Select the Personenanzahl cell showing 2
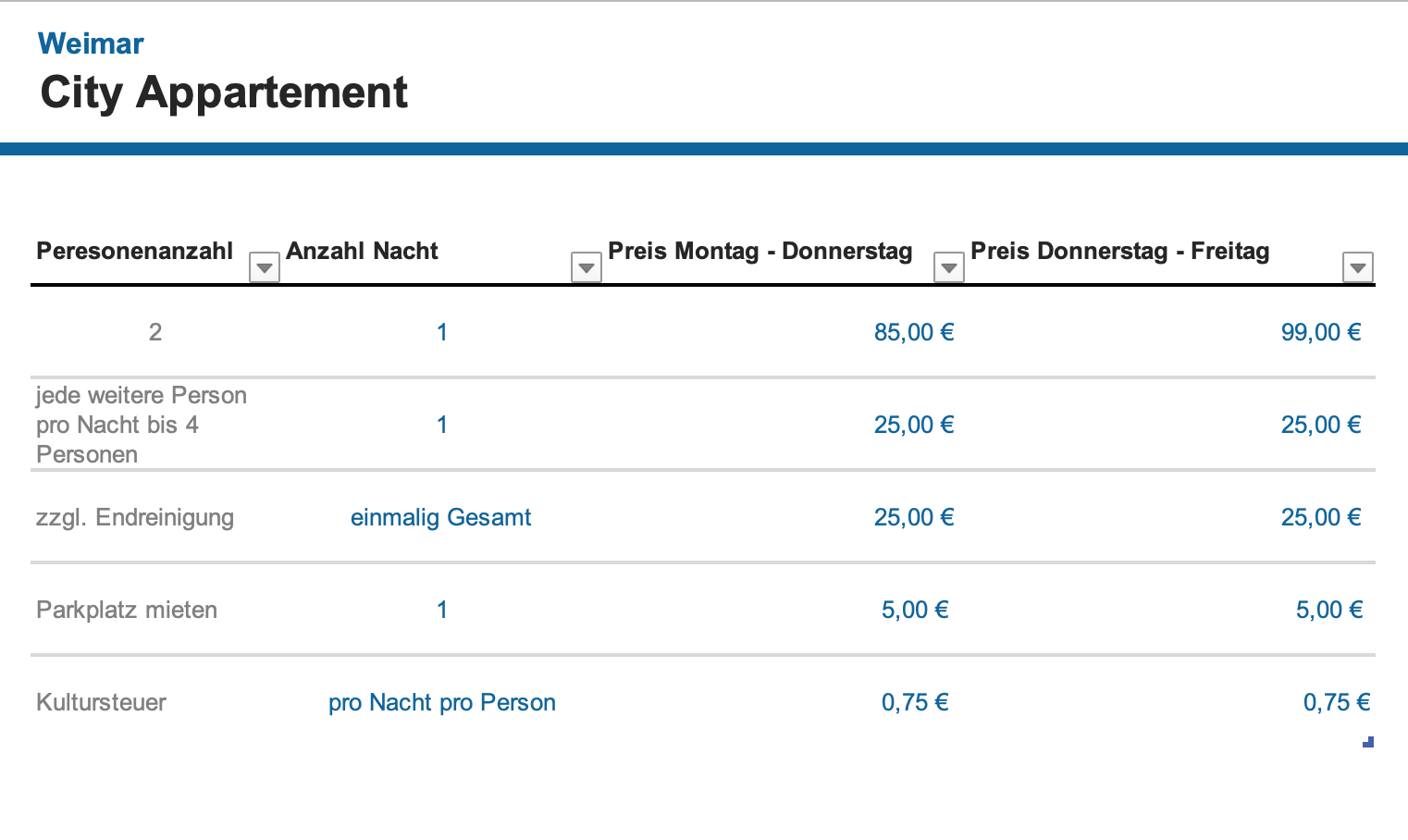 (155, 332)
